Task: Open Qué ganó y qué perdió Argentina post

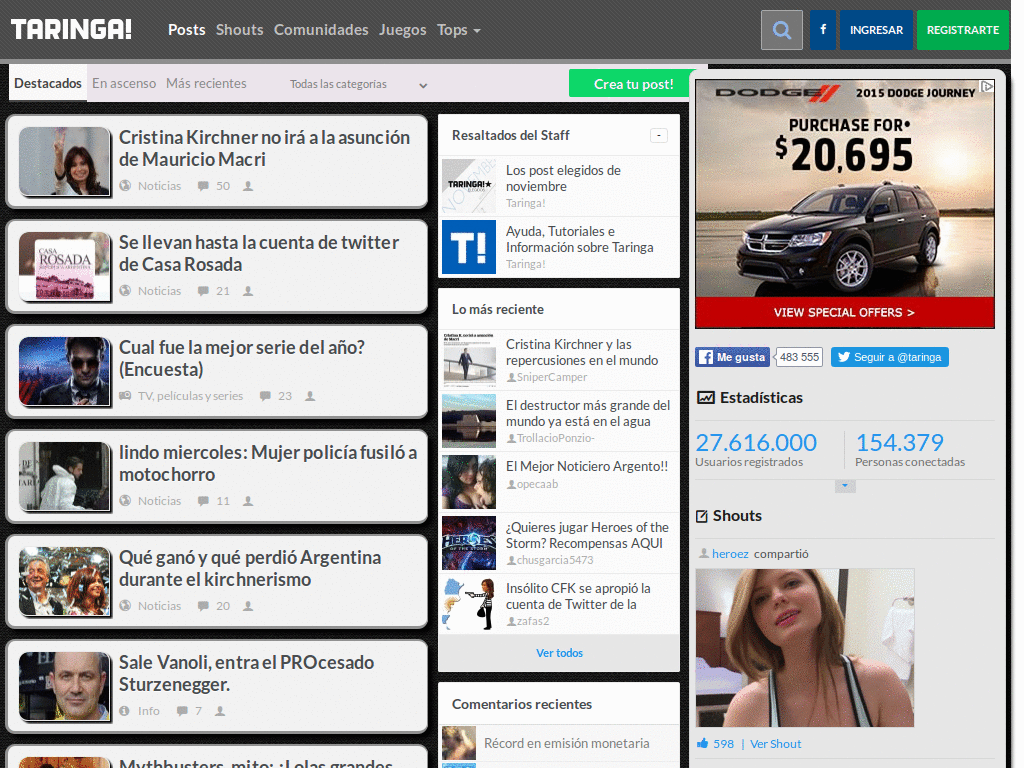Action: pos(250,568)
